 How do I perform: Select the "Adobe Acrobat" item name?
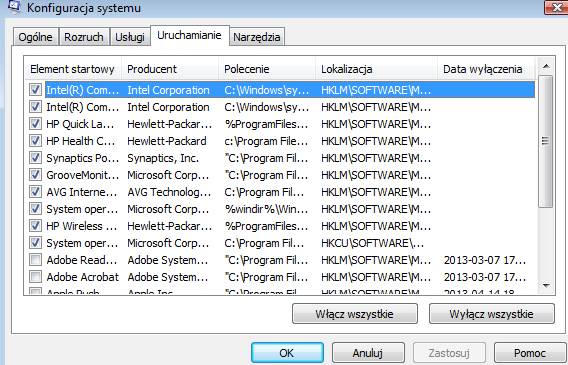[83, 277]
